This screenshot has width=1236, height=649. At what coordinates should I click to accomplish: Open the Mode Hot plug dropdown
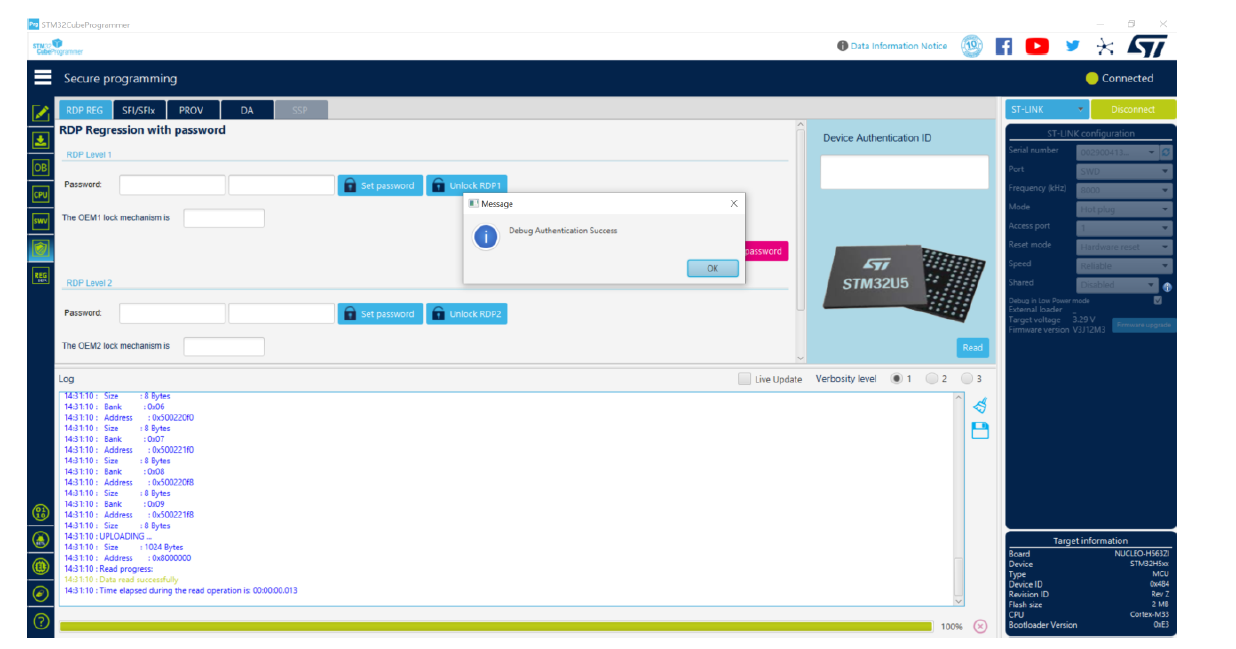click(x=1124, y=209)
